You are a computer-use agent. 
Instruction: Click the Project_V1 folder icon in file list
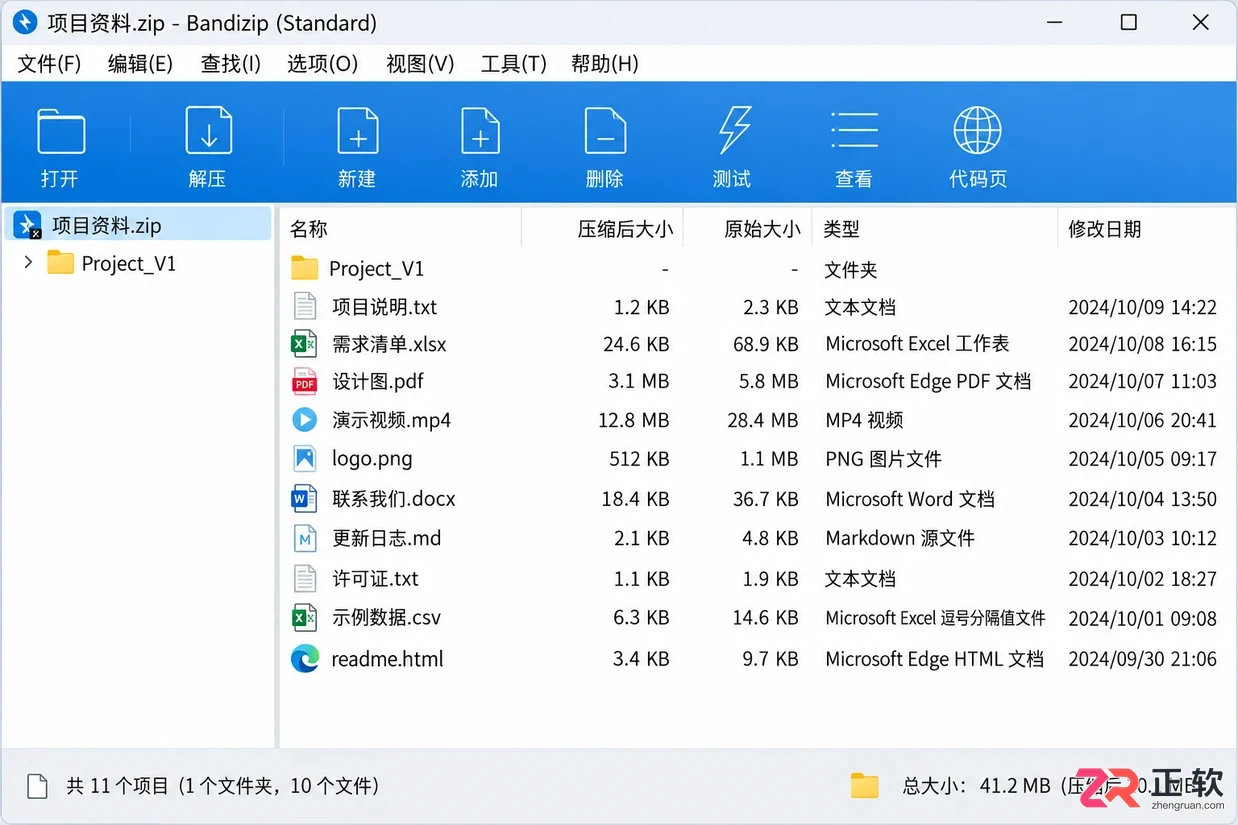coord(304,268)
